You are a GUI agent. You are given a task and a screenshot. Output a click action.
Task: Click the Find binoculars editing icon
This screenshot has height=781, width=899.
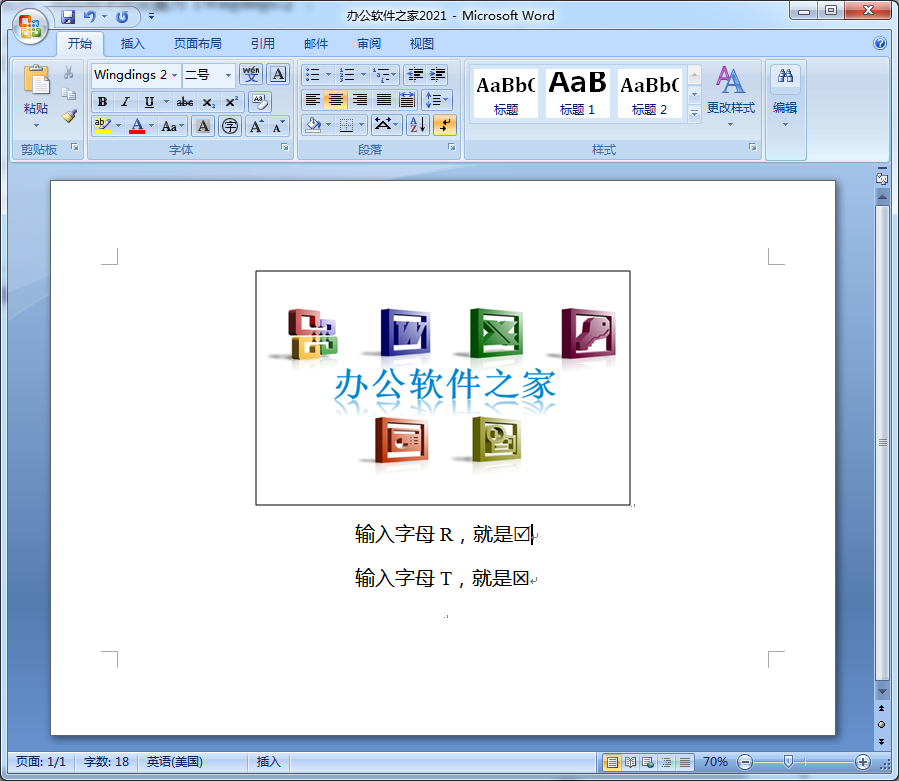pos(785,76)
